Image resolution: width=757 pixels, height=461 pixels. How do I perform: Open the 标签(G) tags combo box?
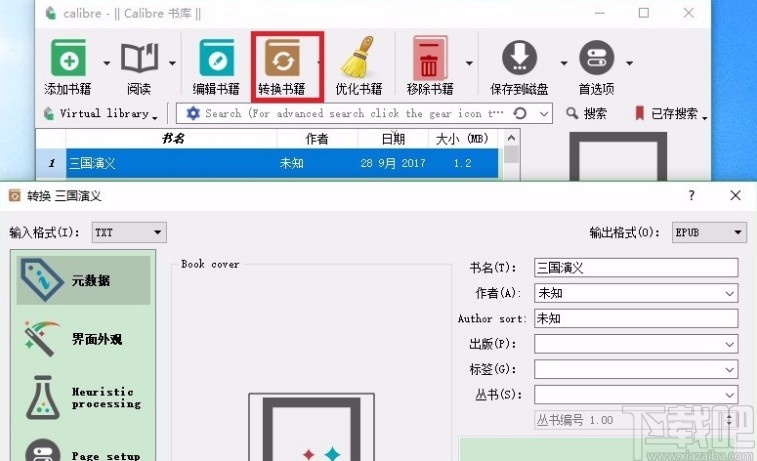point(636,369)
